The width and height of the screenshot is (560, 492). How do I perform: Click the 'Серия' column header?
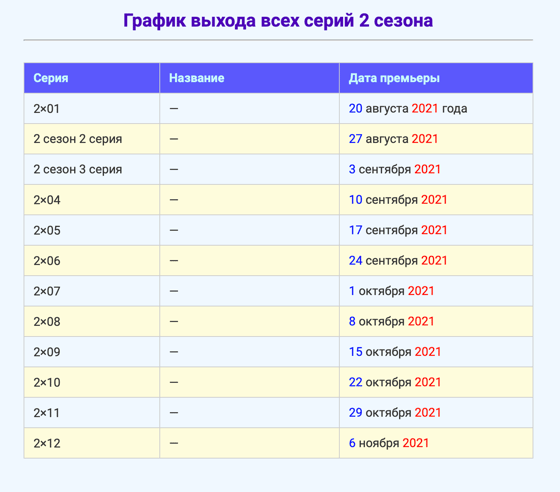[x=92, y=78]
